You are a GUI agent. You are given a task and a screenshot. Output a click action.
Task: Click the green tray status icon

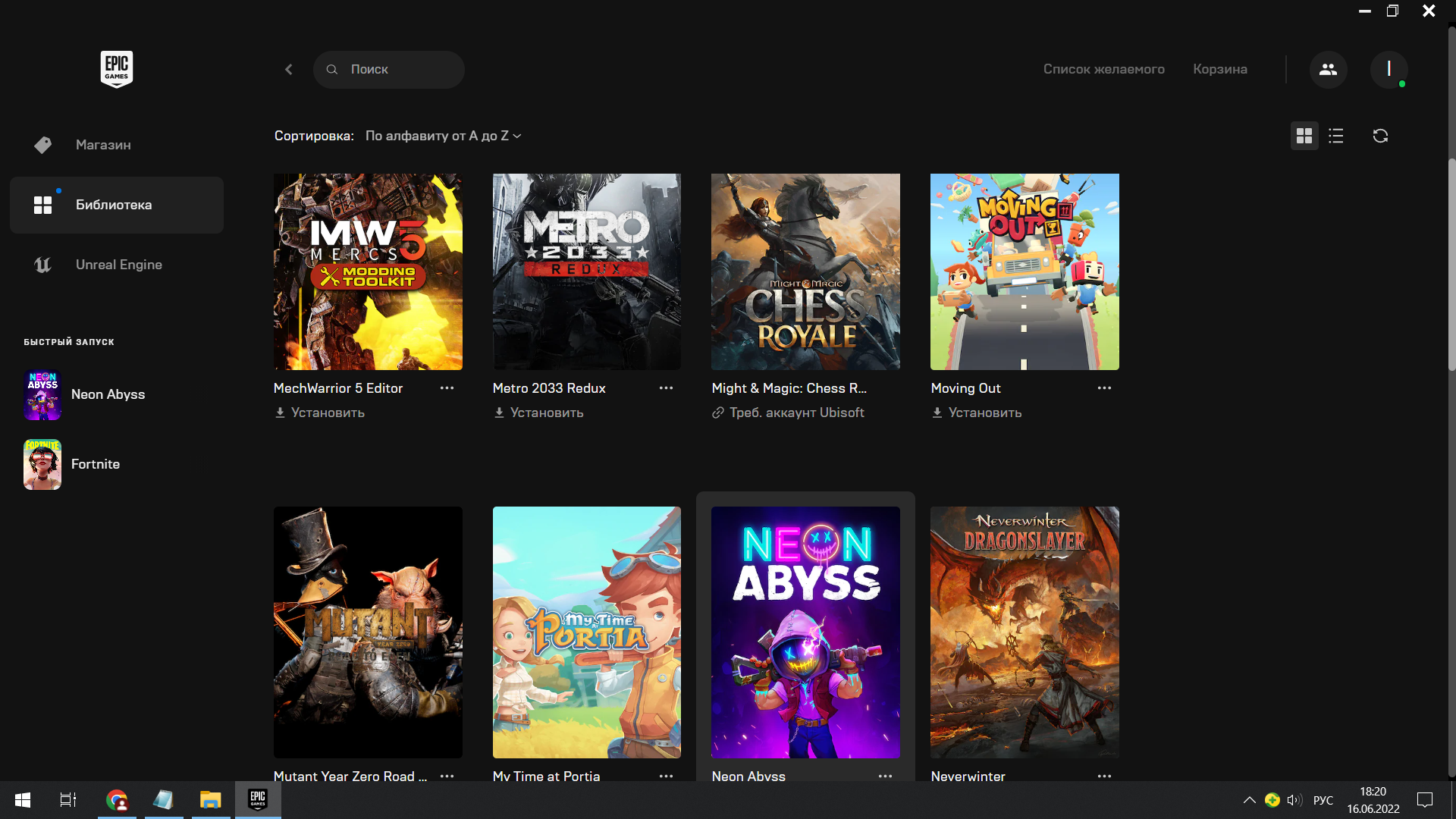(x=1272, y=800)
